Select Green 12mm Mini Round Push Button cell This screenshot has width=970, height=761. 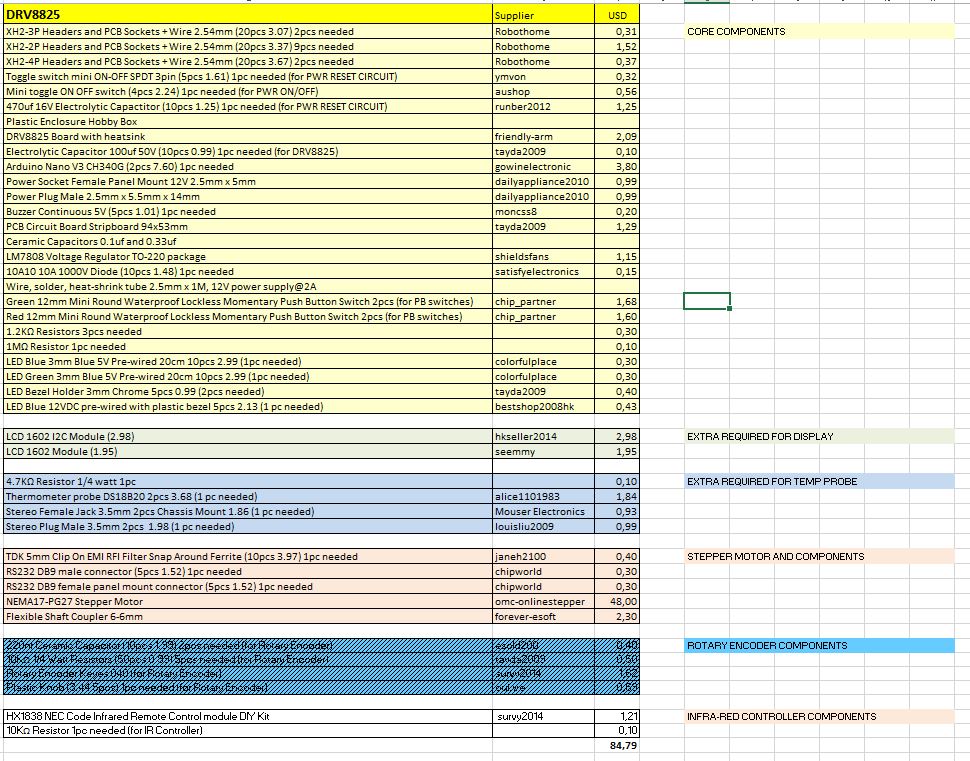[x=248, y=301]
